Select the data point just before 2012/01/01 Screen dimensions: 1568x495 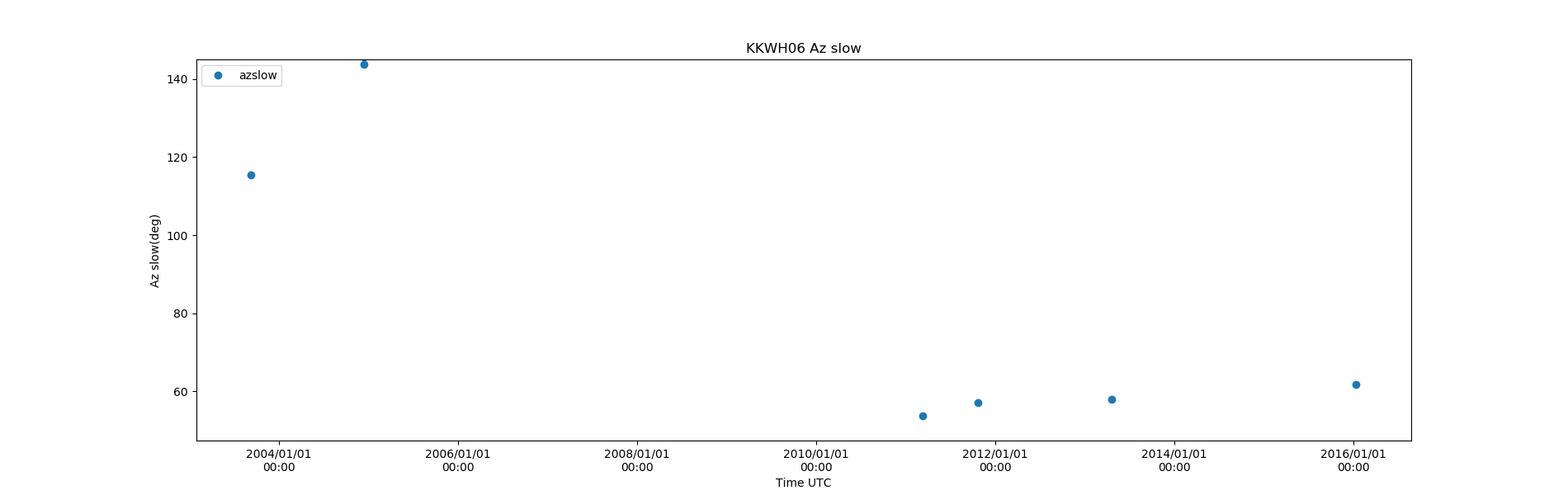pos(978,403)
